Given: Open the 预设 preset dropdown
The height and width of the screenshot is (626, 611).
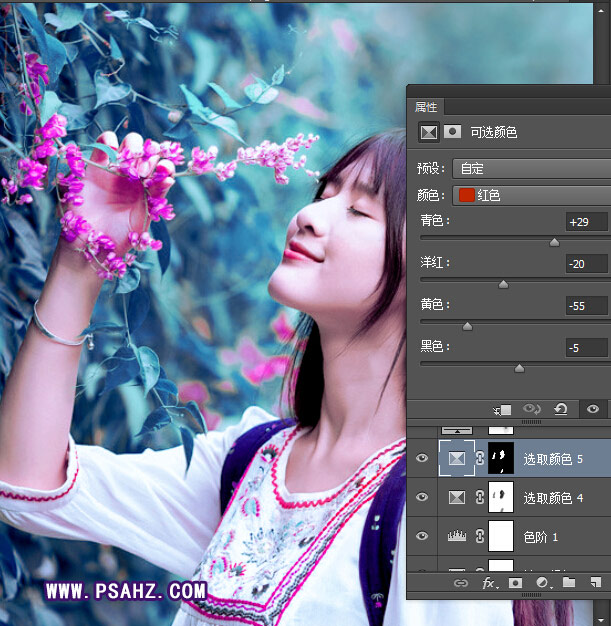Looking at the screenshot, I should (x=530, y=168).
